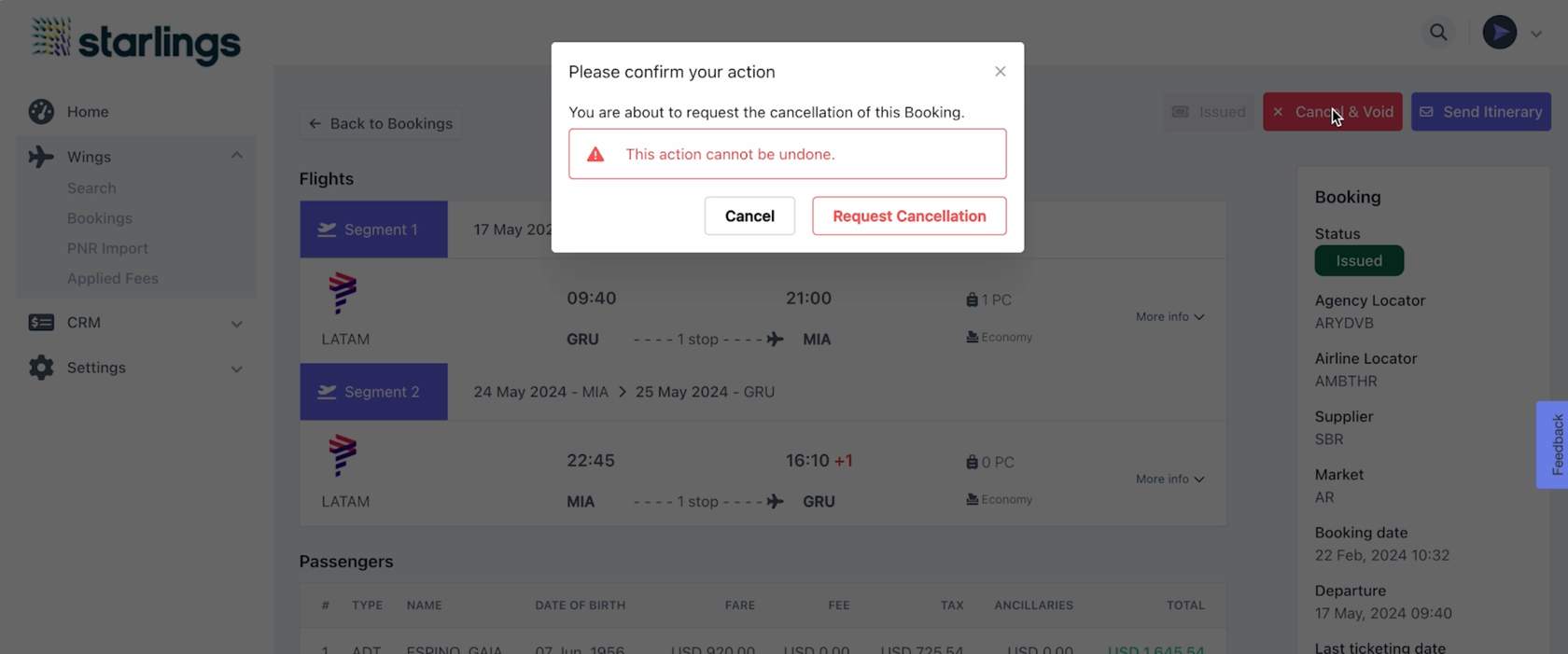
Task: Click the Wings airplane icon
Action: (41, 157)
